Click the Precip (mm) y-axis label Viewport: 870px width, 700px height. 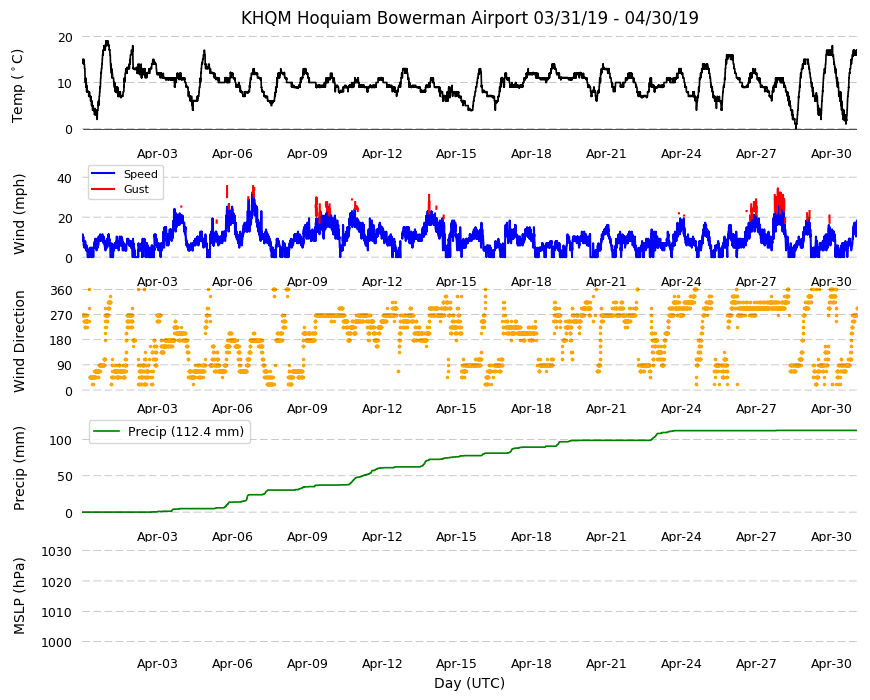point(19,468)
